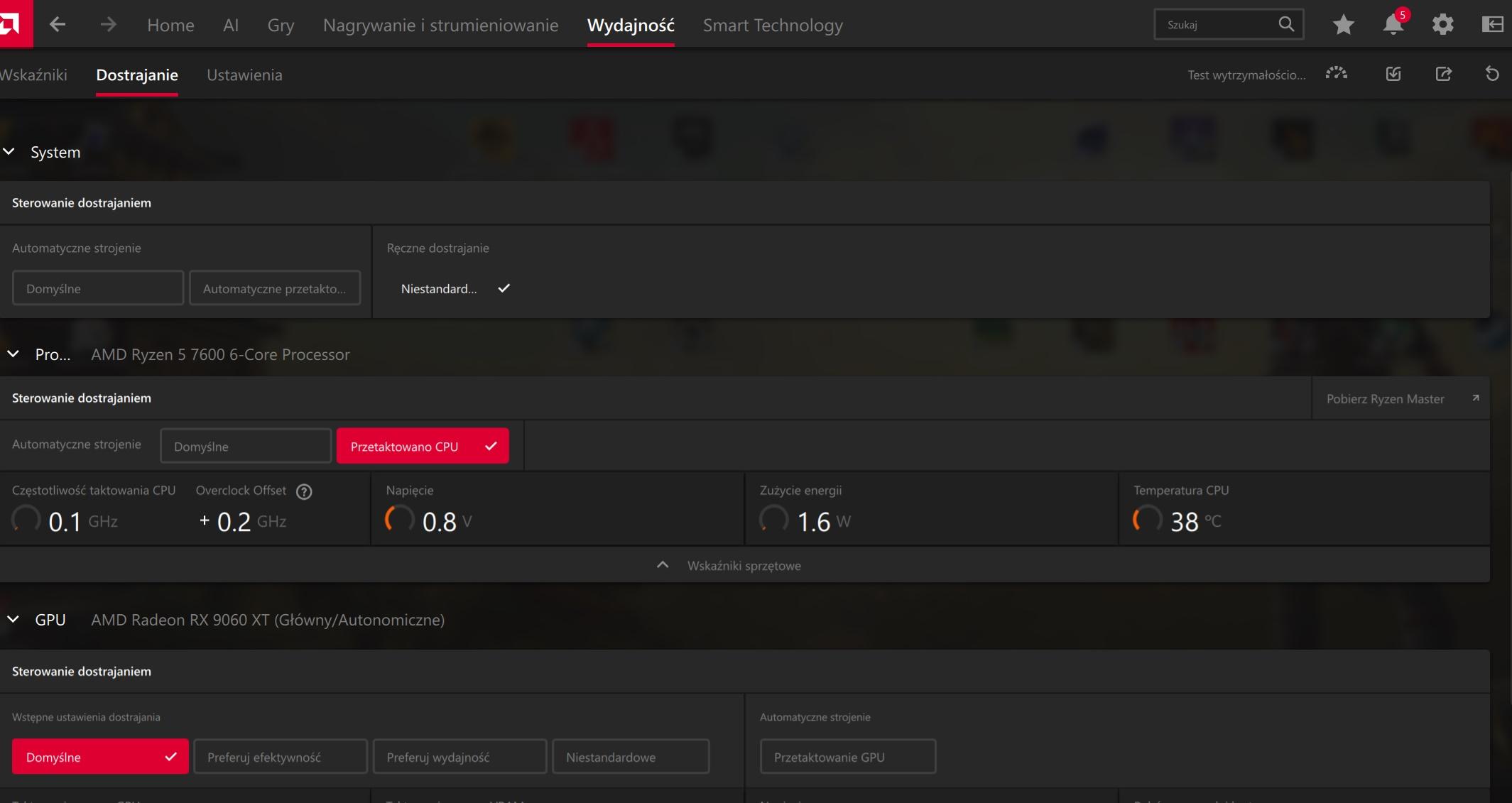Collapse the GPU section chevron
The width and height of the screenshot is (1512, 803).
(x=13, y=619)
